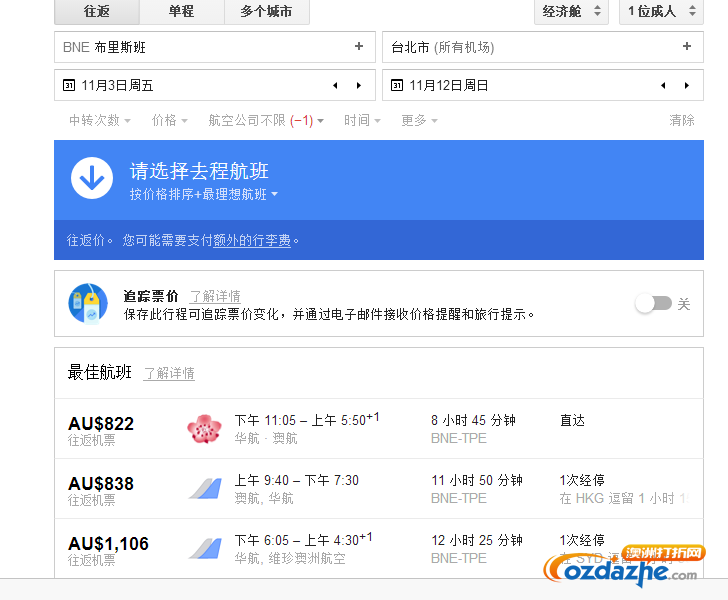
Task: Select the AU$822 direct flight
Action: (x=379, y=429)
